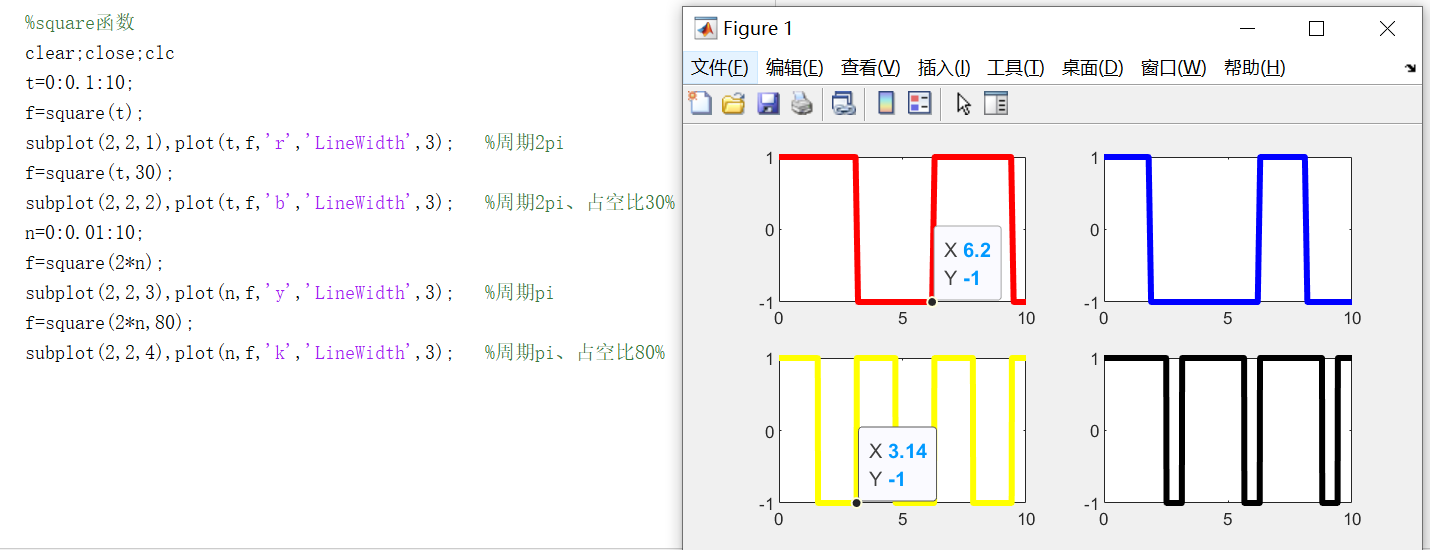Click the code line t=0:0.1:10;
This screenshot has height=550, width=1430.
[80, 83]
